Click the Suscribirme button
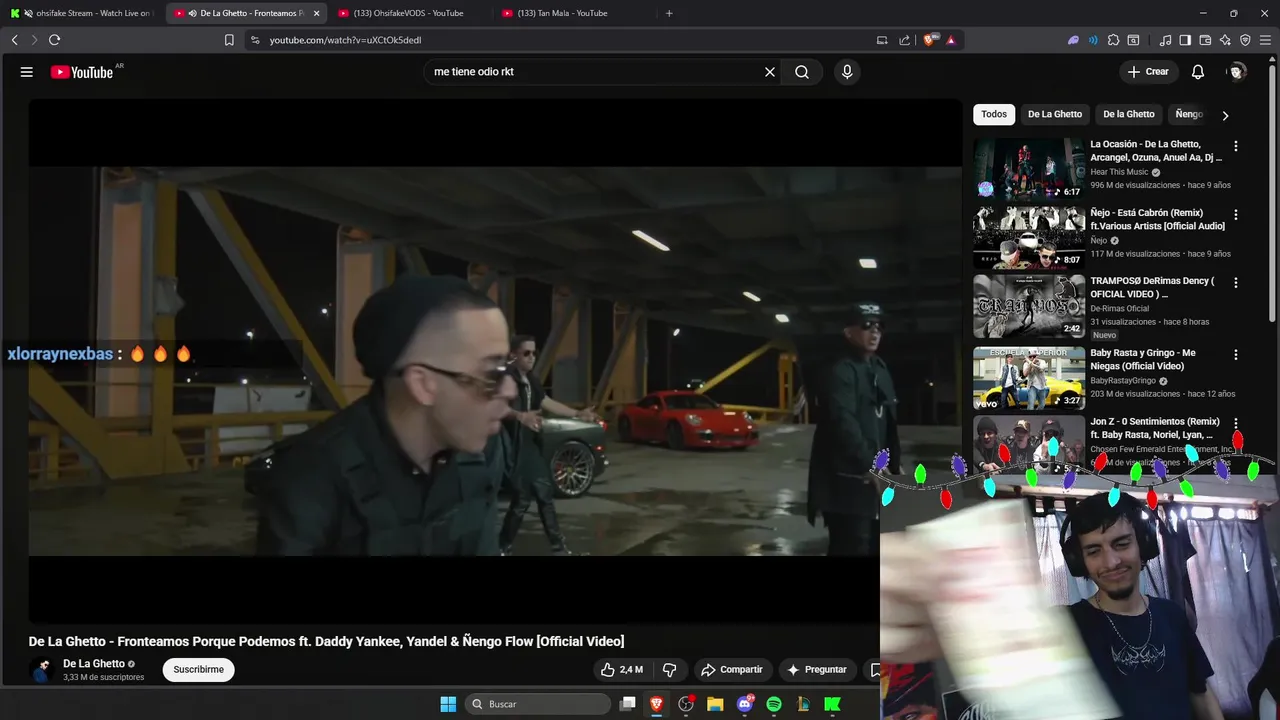Viewport: 1280px width, 720px height. (x=199, y=669)
